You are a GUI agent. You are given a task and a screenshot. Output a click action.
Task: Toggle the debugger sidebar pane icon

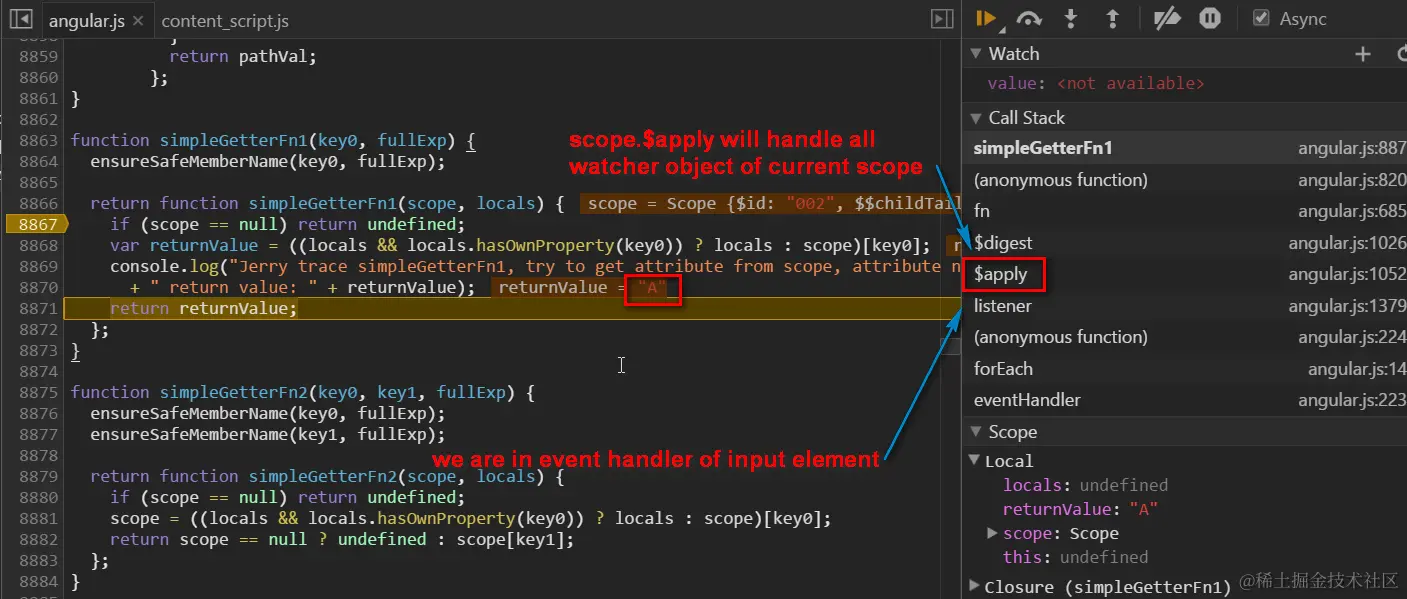tap(941, 19)
